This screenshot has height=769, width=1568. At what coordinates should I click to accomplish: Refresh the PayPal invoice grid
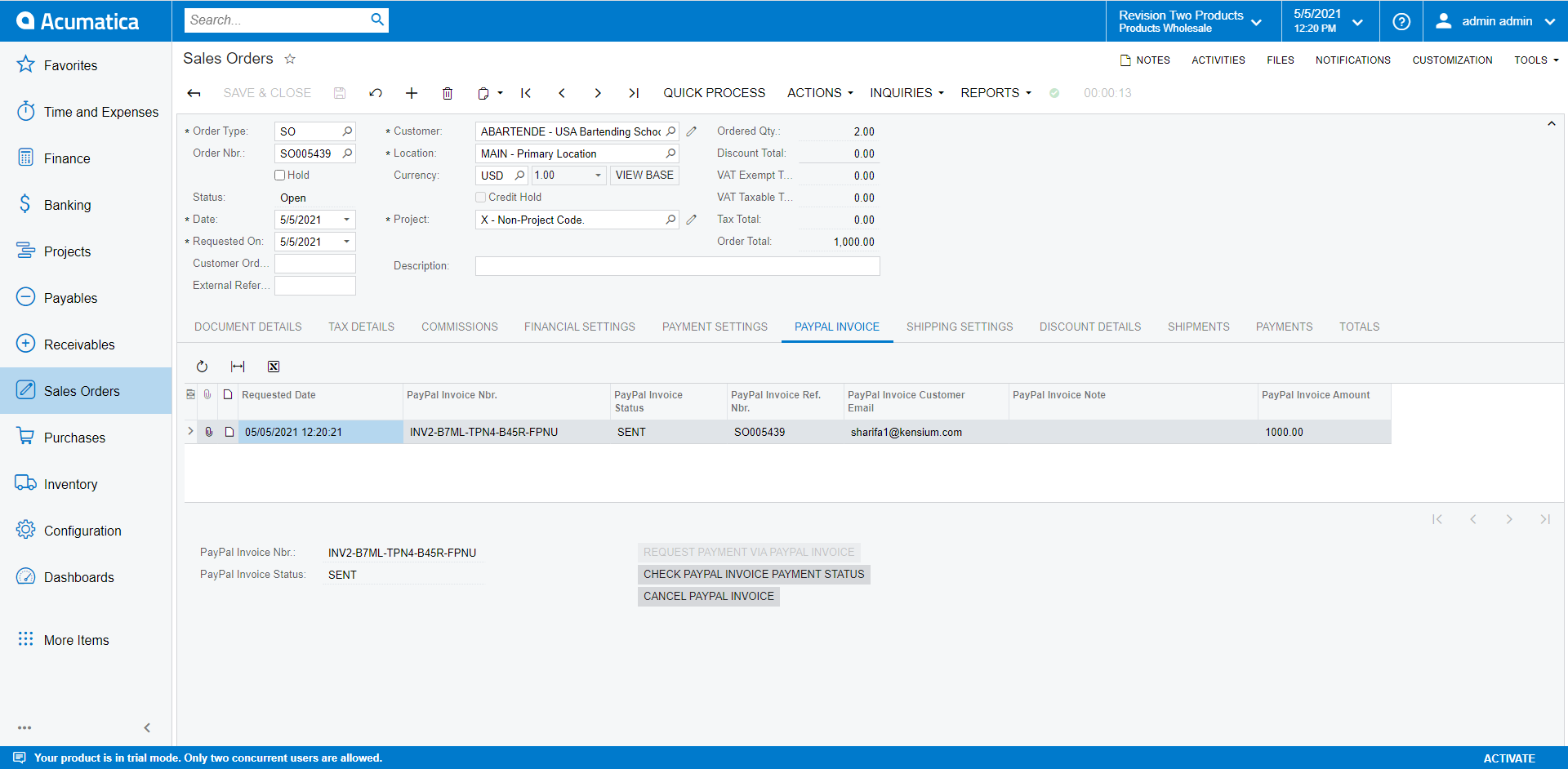pos(203,367)
